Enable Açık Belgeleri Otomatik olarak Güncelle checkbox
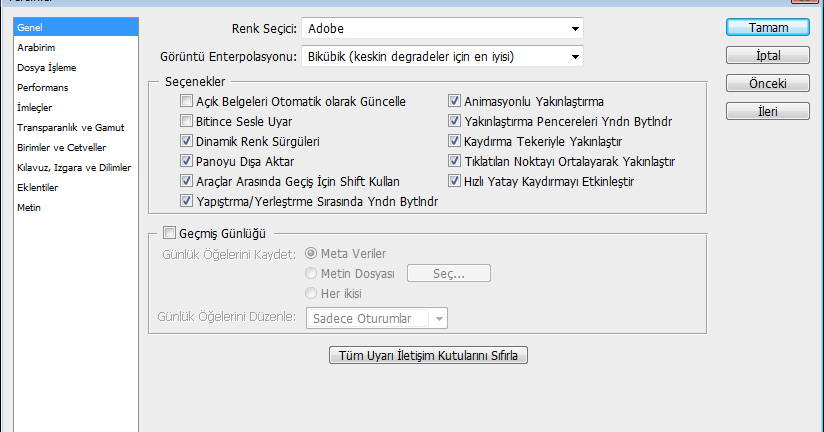Image resolution: width=824 pixels, height=432 pixels. pos(186,101)
